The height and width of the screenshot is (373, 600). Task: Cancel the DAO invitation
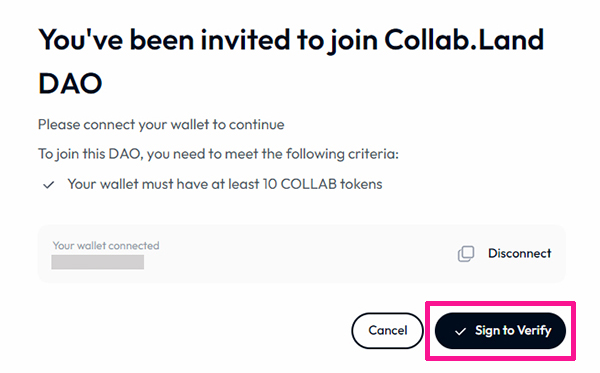tap(387, 331)
